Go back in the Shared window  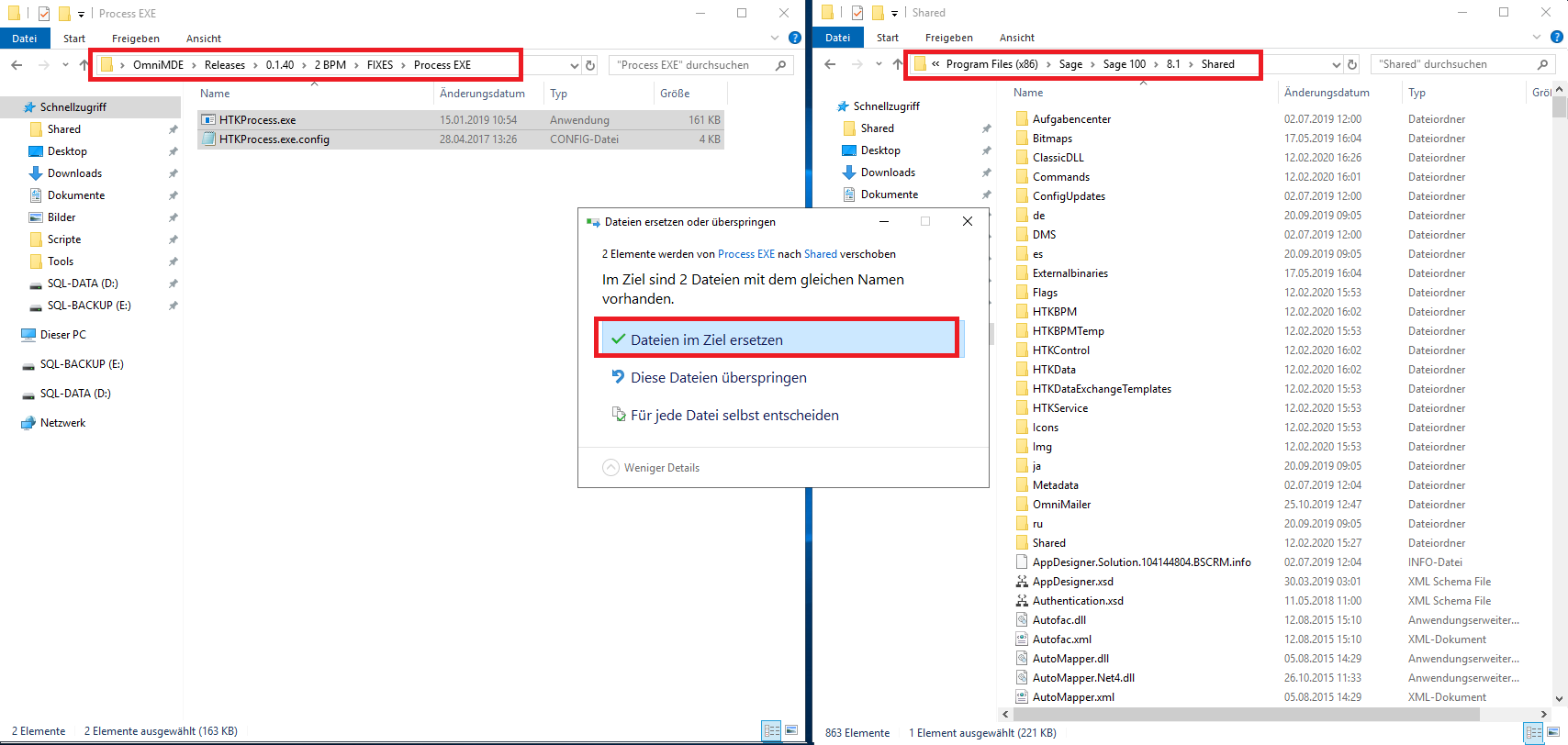(830, 64)
